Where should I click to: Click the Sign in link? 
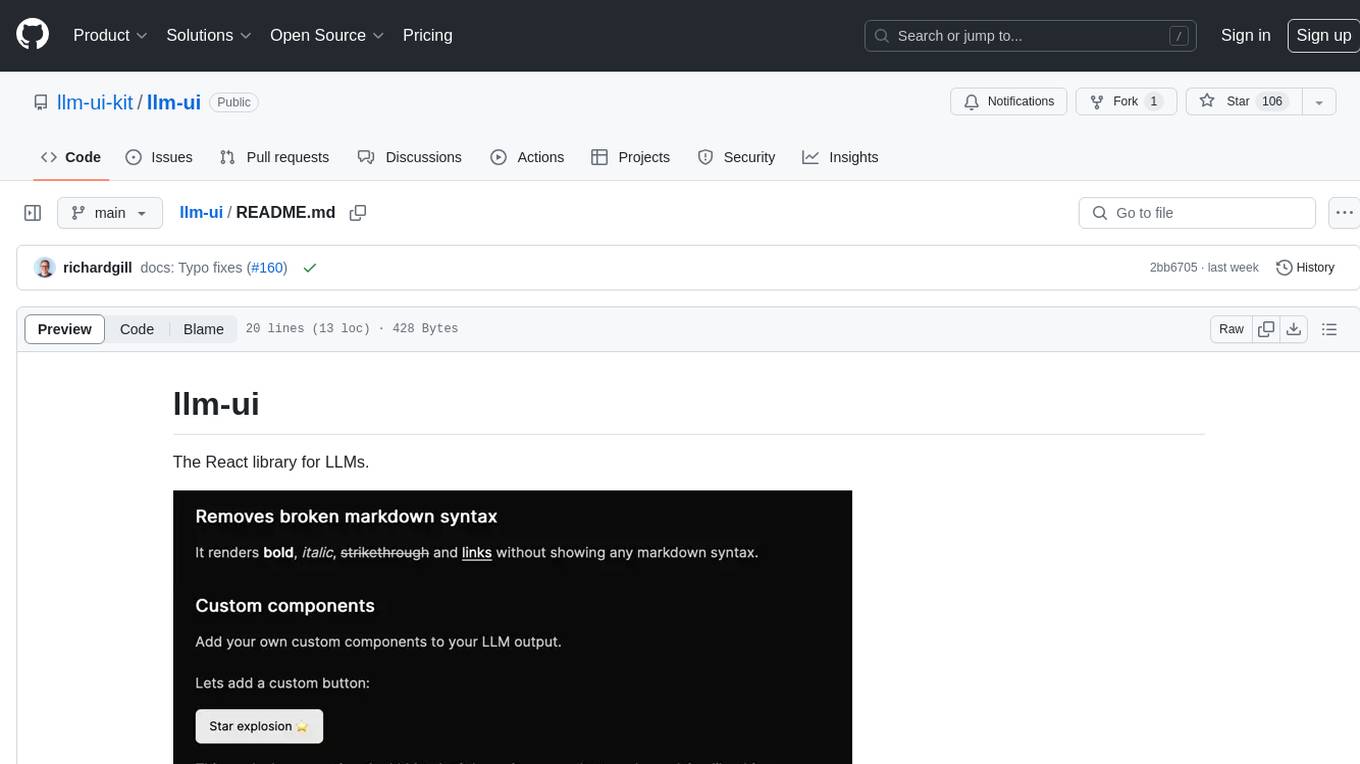[1245, 35]
